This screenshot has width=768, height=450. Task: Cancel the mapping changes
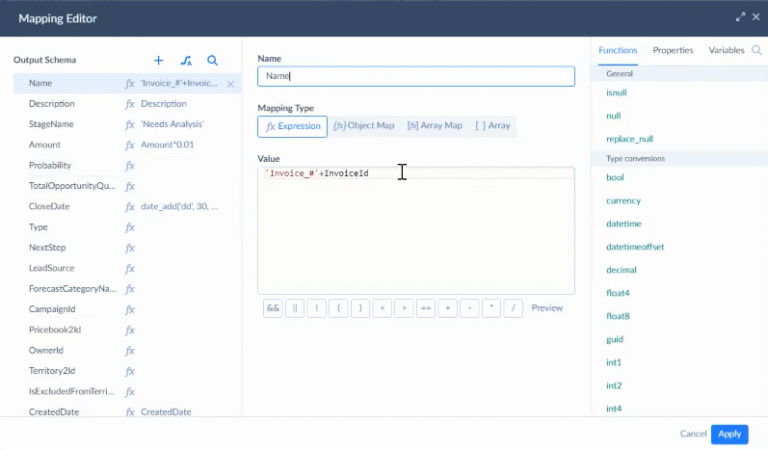click(693, 434)
